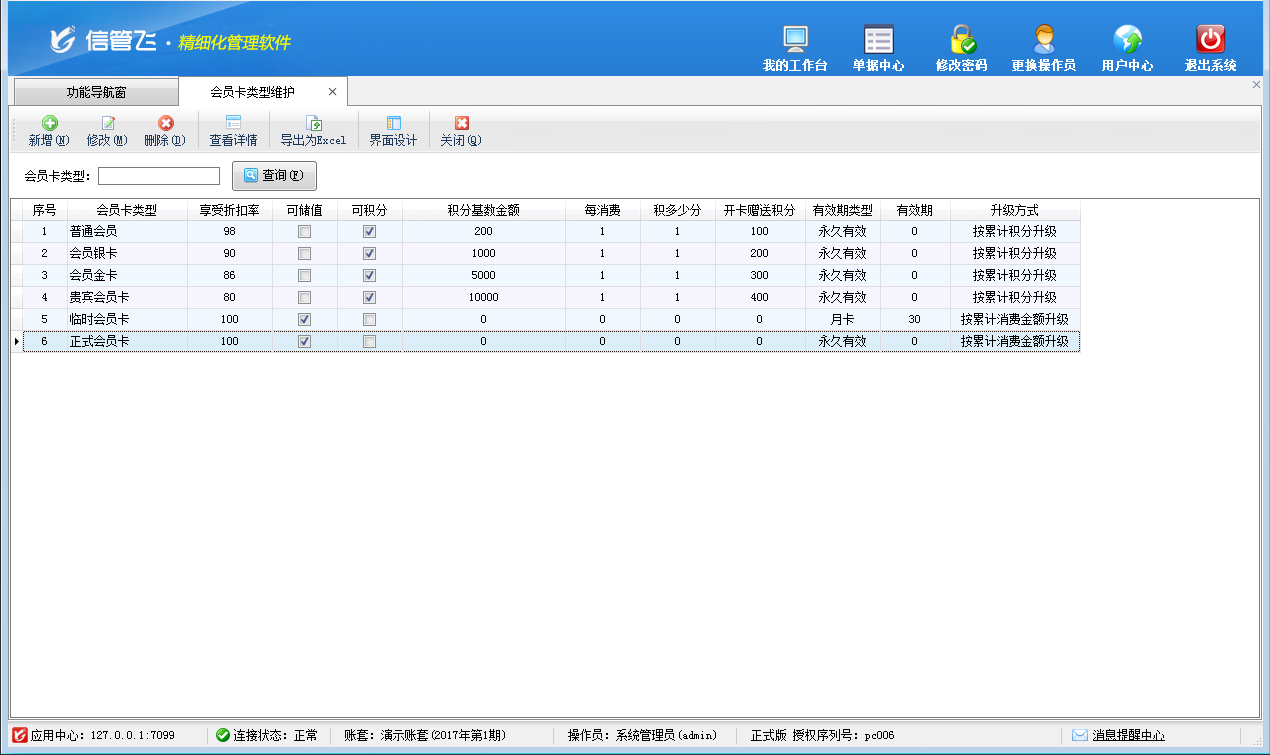The width and height of the screenshot is (1270, 755).
Task: Toggle 可储值 checkbox for 普通会员
Action: 304,231
